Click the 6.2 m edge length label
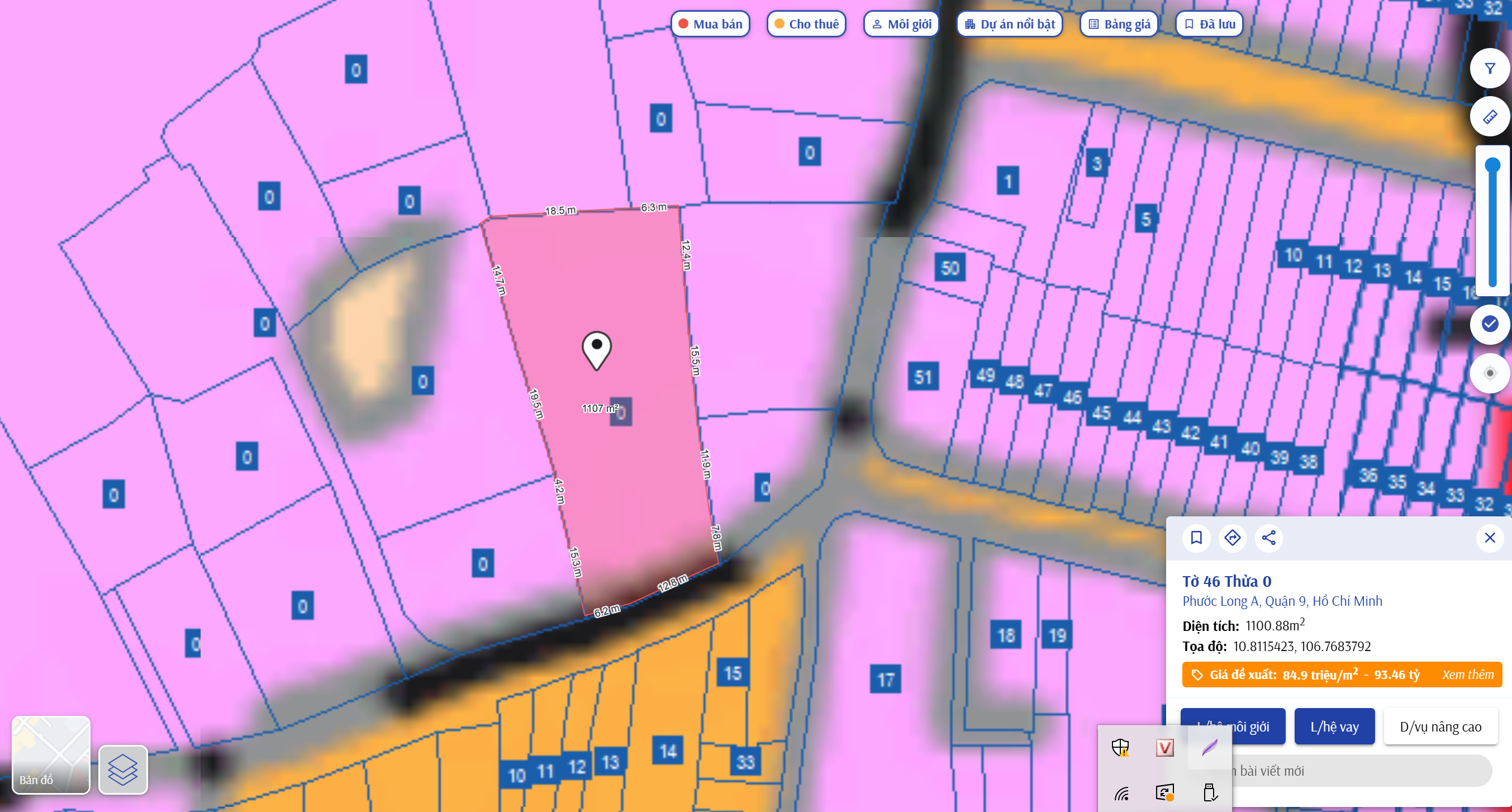This screenshot has width=1512, height=812. 607,611
